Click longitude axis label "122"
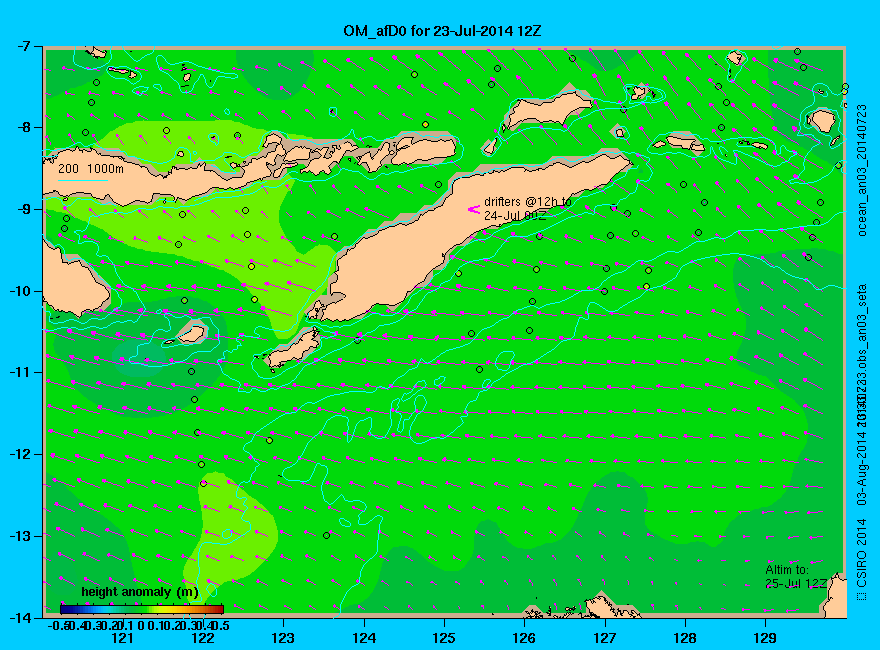 (203, 638)
